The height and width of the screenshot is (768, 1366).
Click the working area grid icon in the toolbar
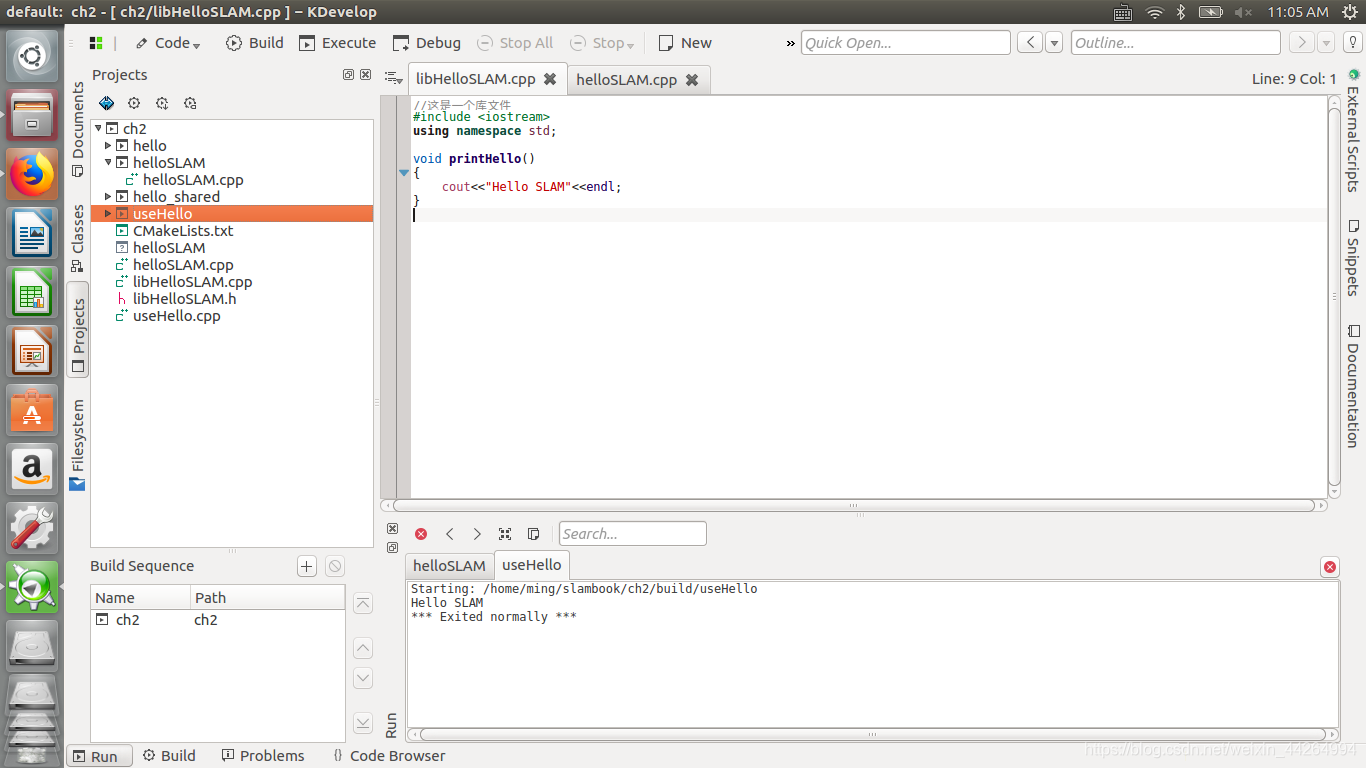point(96,43)
